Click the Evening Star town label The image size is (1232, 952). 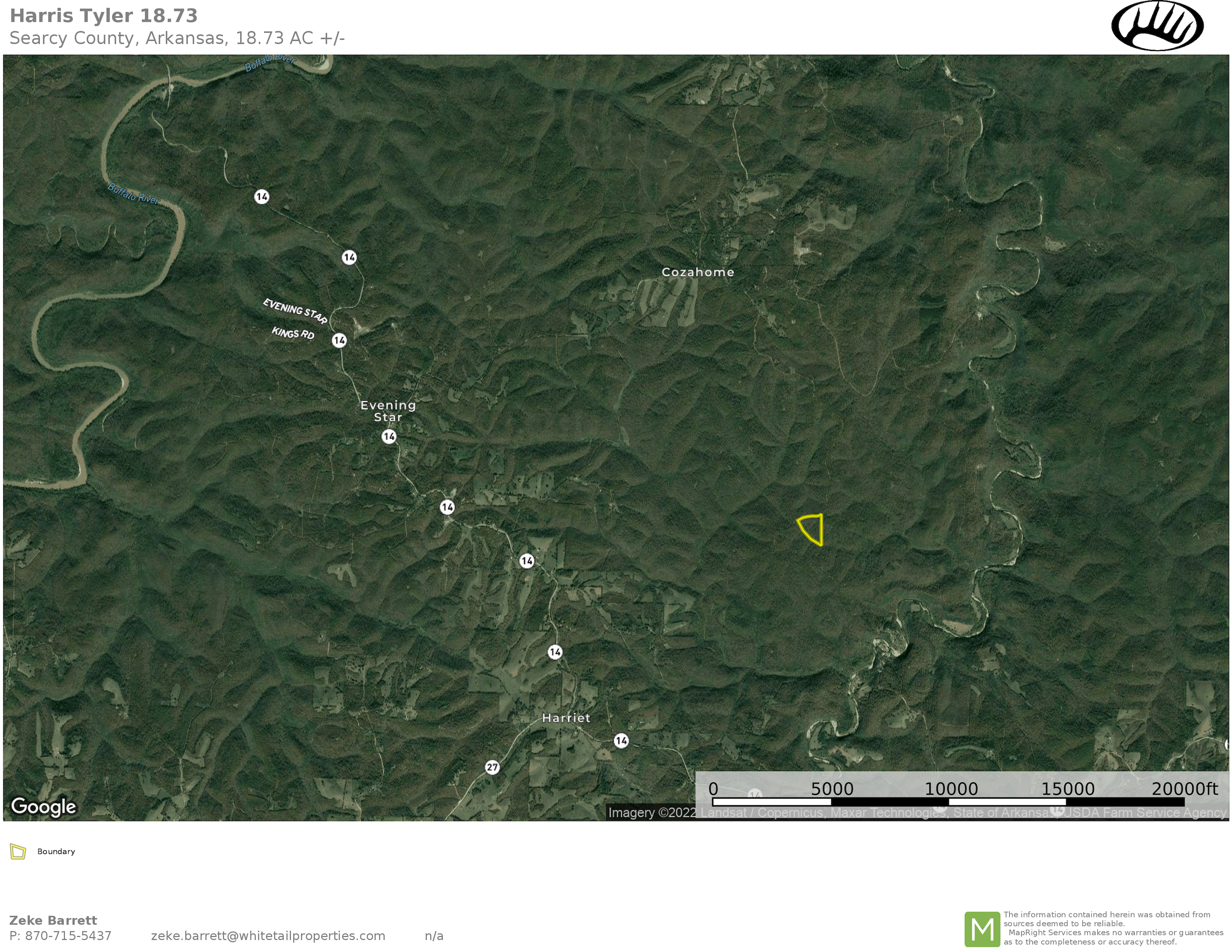388,411
